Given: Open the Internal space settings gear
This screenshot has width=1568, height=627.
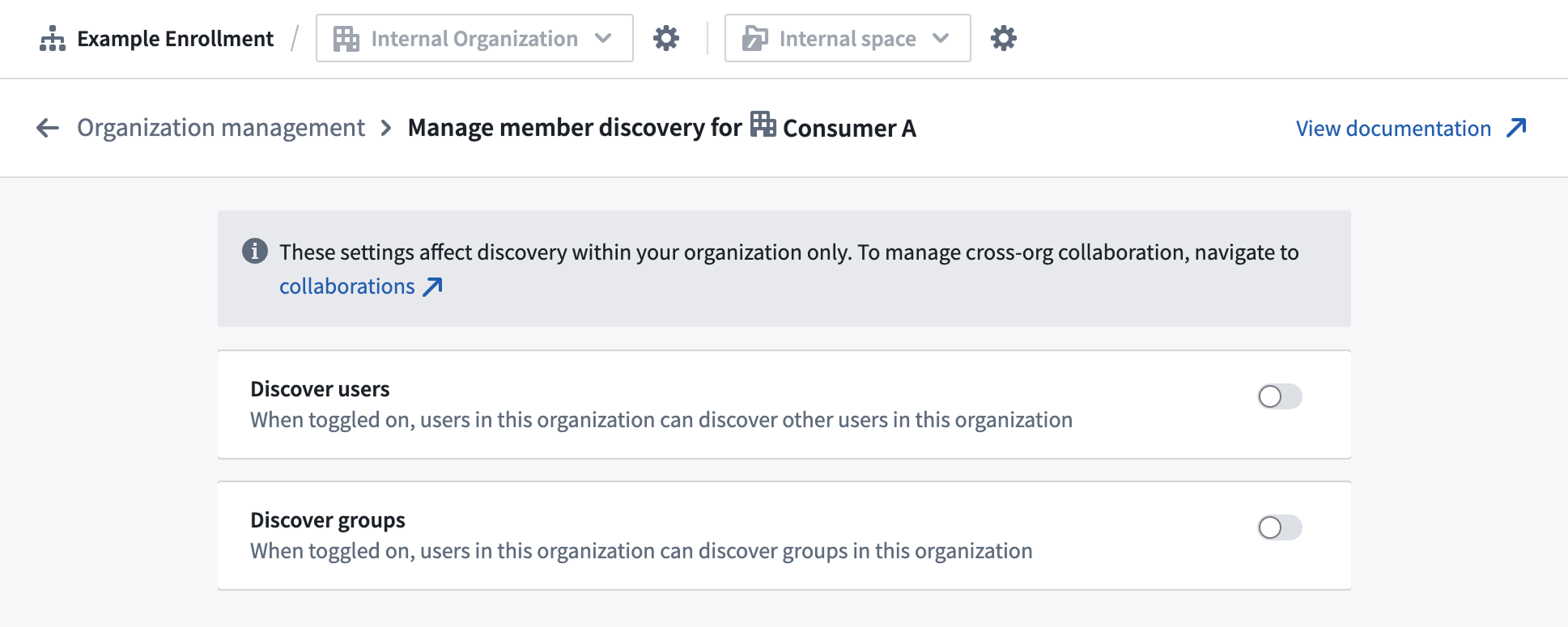Looking at the screenshot, I should 1003,38.
